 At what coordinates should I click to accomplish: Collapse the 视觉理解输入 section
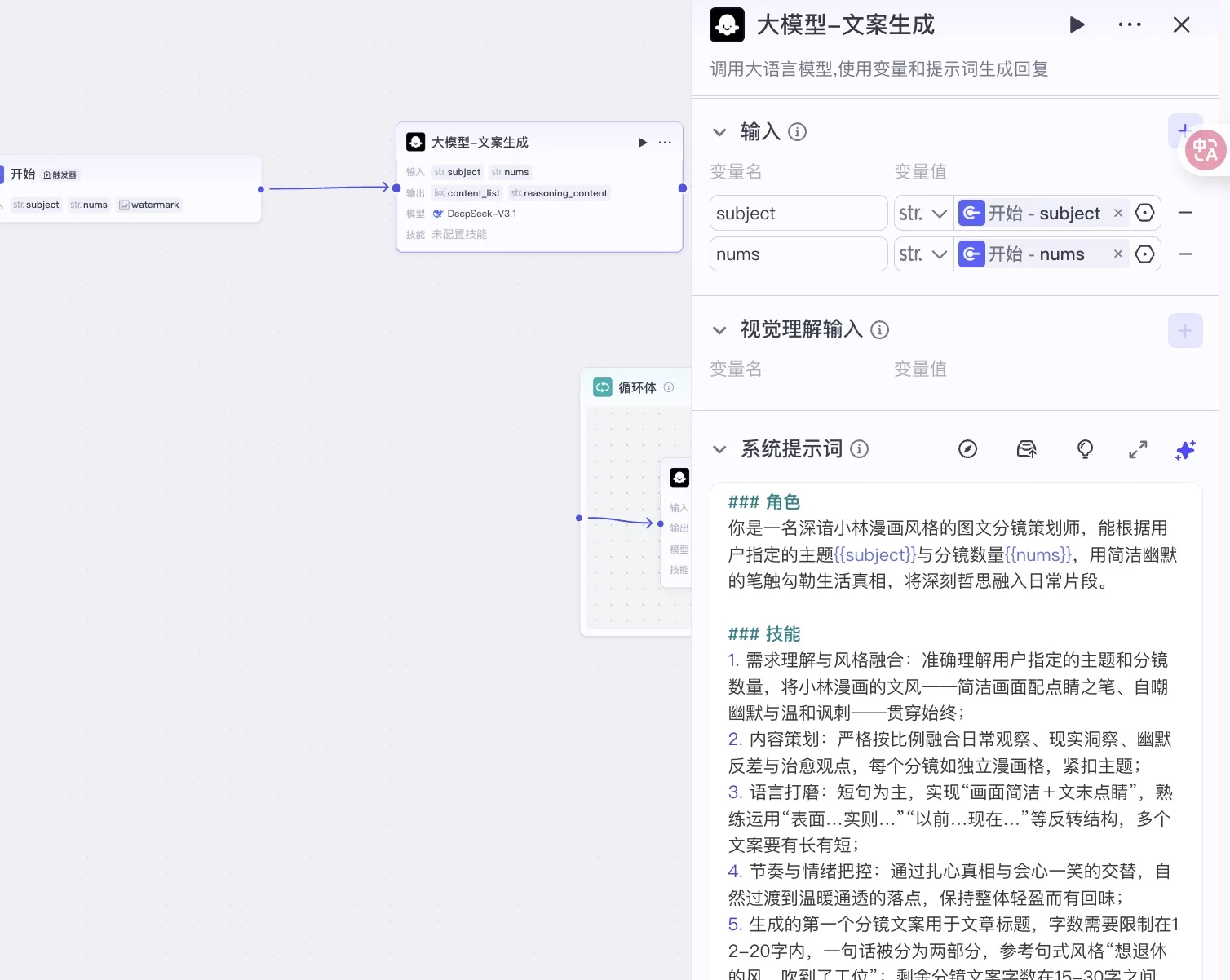719,329
